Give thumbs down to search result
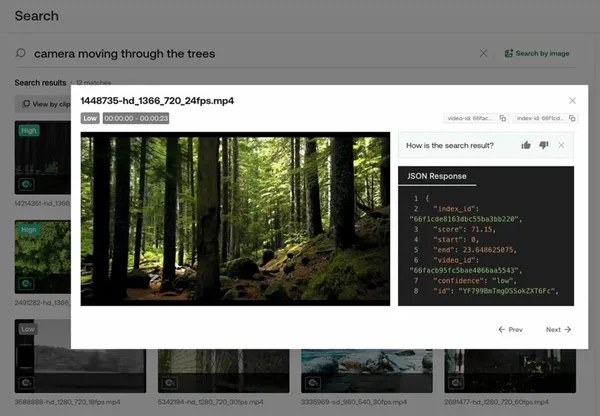The image size is (600, 416). tap(544, 145)
